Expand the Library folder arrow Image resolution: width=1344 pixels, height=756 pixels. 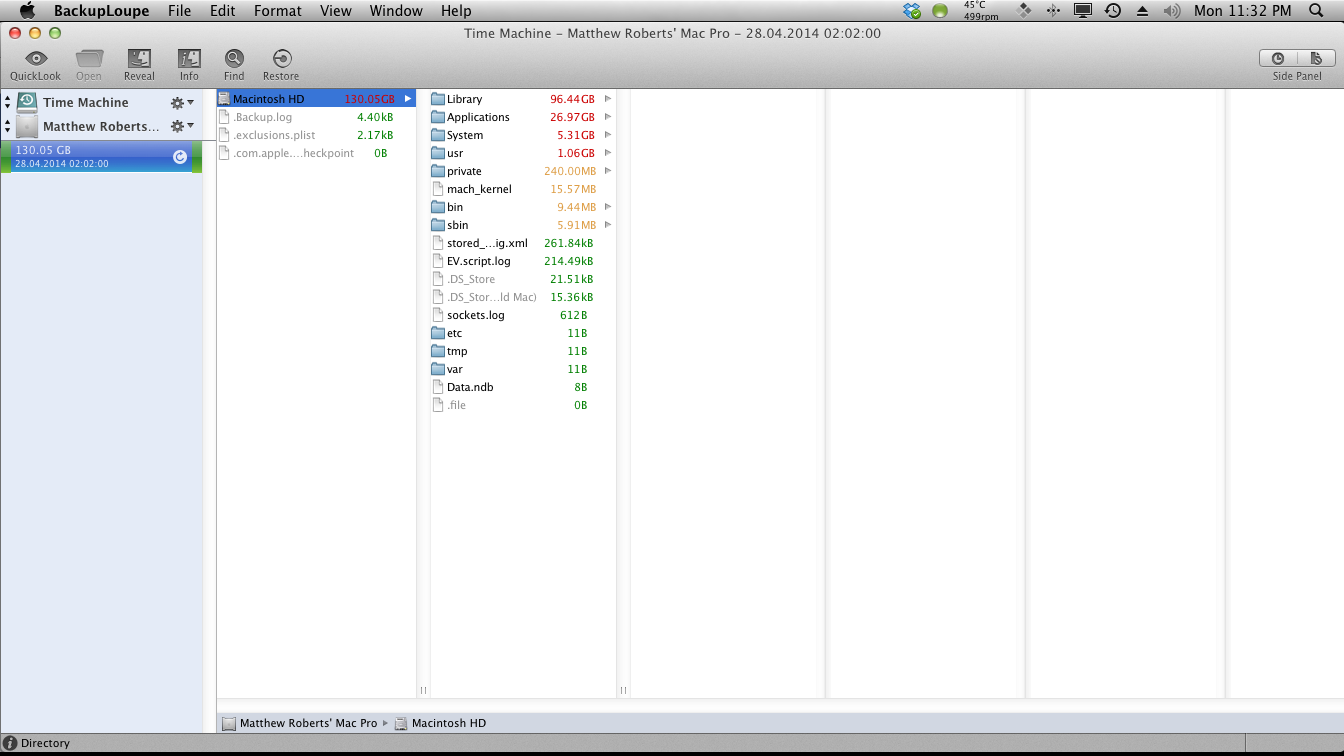pos(608,99)
